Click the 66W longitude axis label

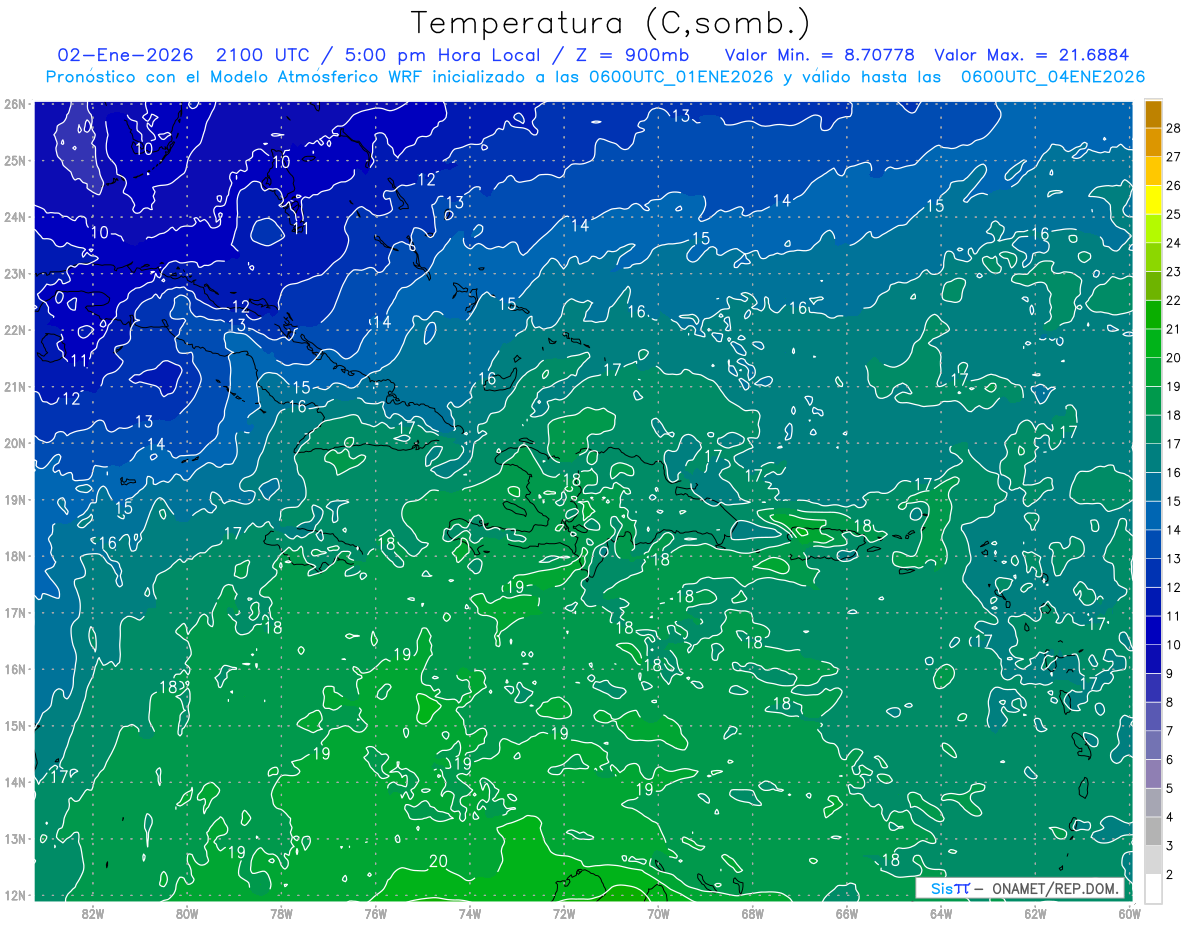click(846, 913)
